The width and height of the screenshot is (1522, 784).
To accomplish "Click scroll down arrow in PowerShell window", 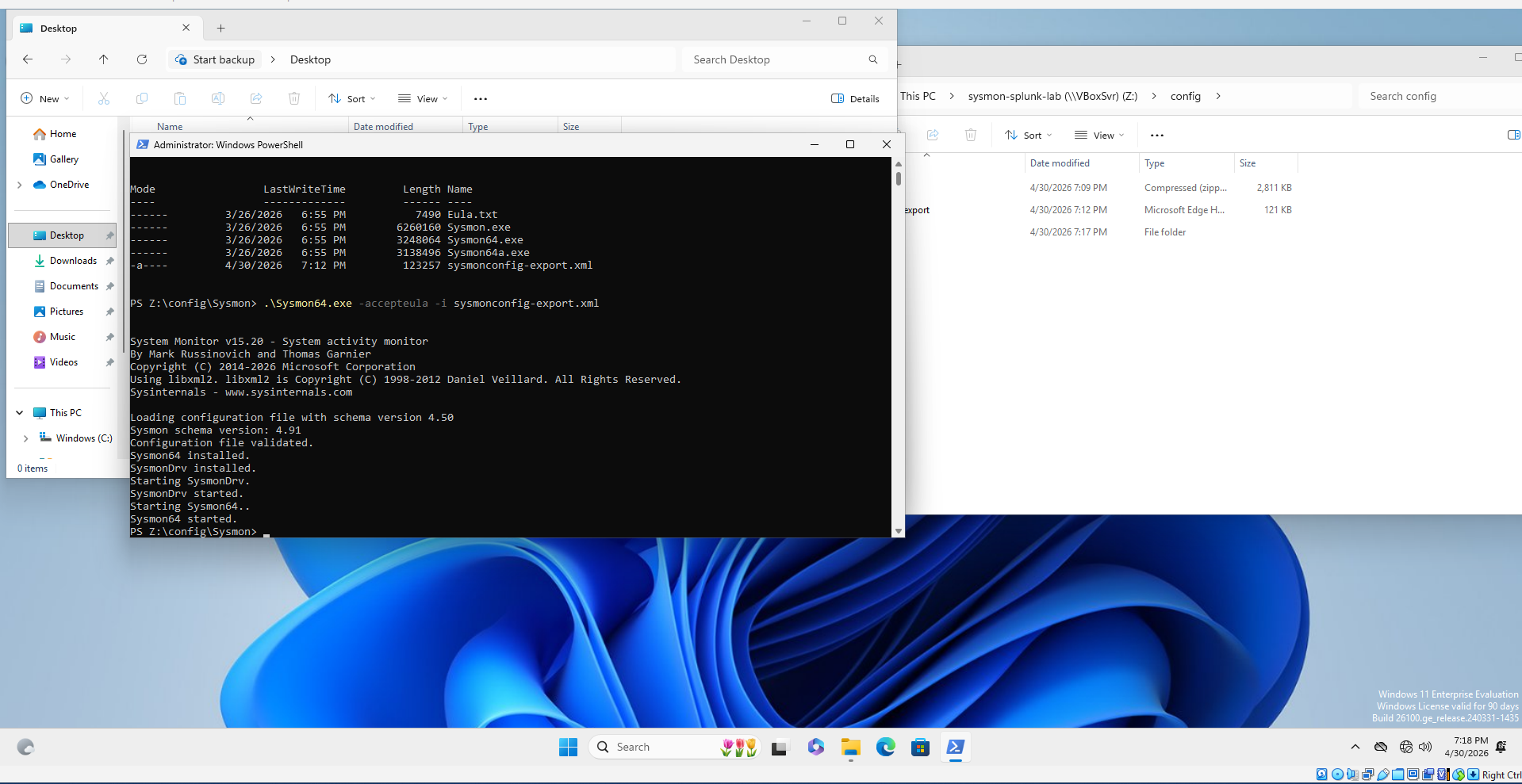I will (x=899, y=531).
